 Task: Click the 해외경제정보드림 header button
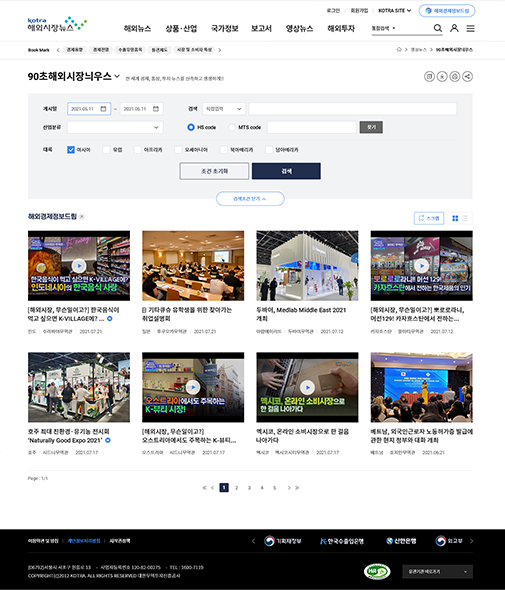click(447, 11)
